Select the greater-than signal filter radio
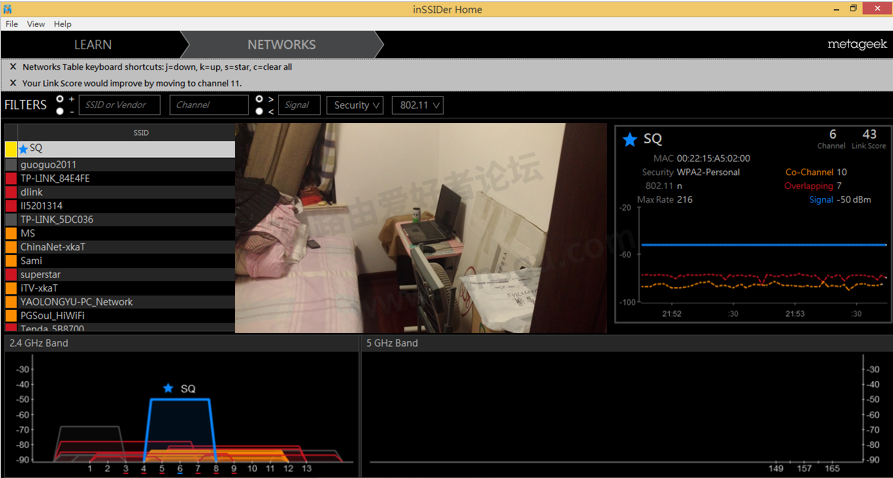Viewport: 893px width, 478px height. [x=259, y=99]
